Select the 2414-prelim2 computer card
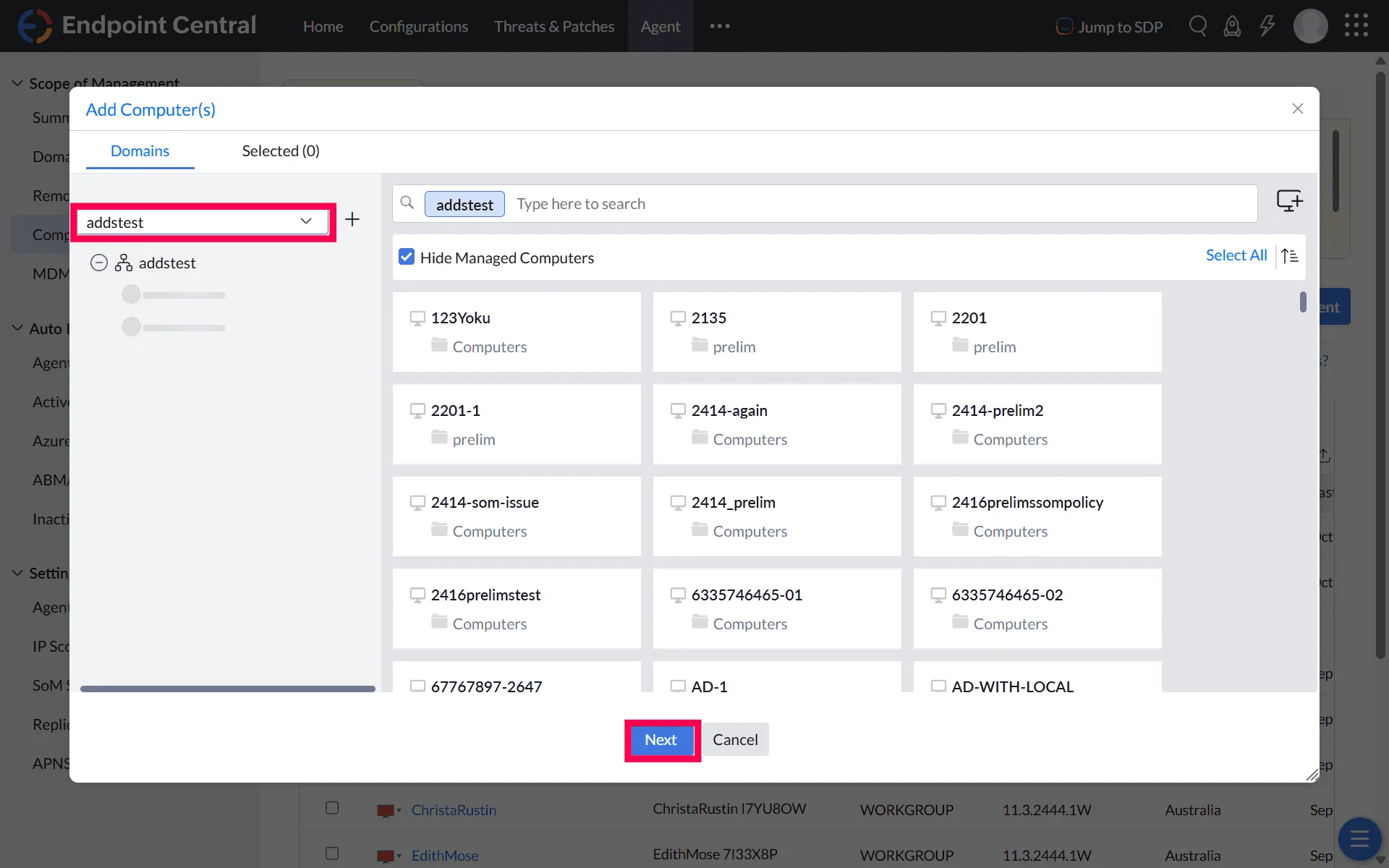 tap(1037, 424)
